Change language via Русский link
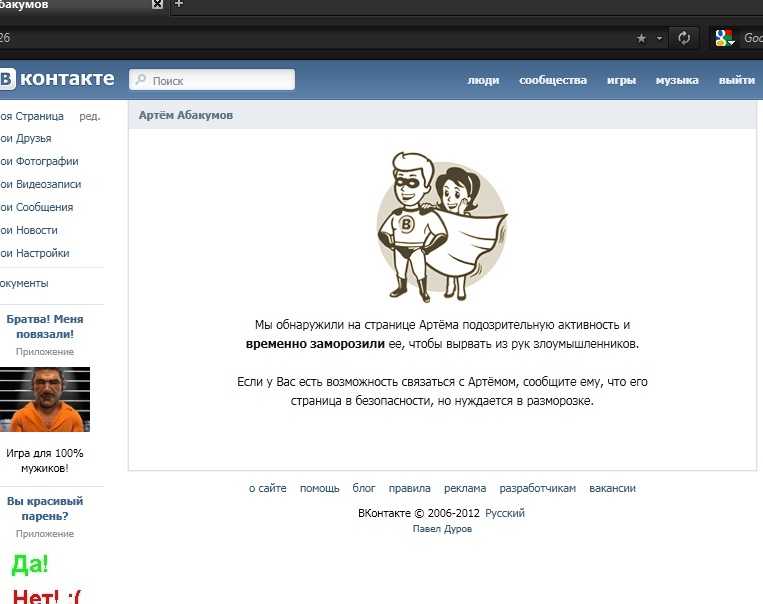The width and height of the screenshot is (763, 604). [505, 513]
